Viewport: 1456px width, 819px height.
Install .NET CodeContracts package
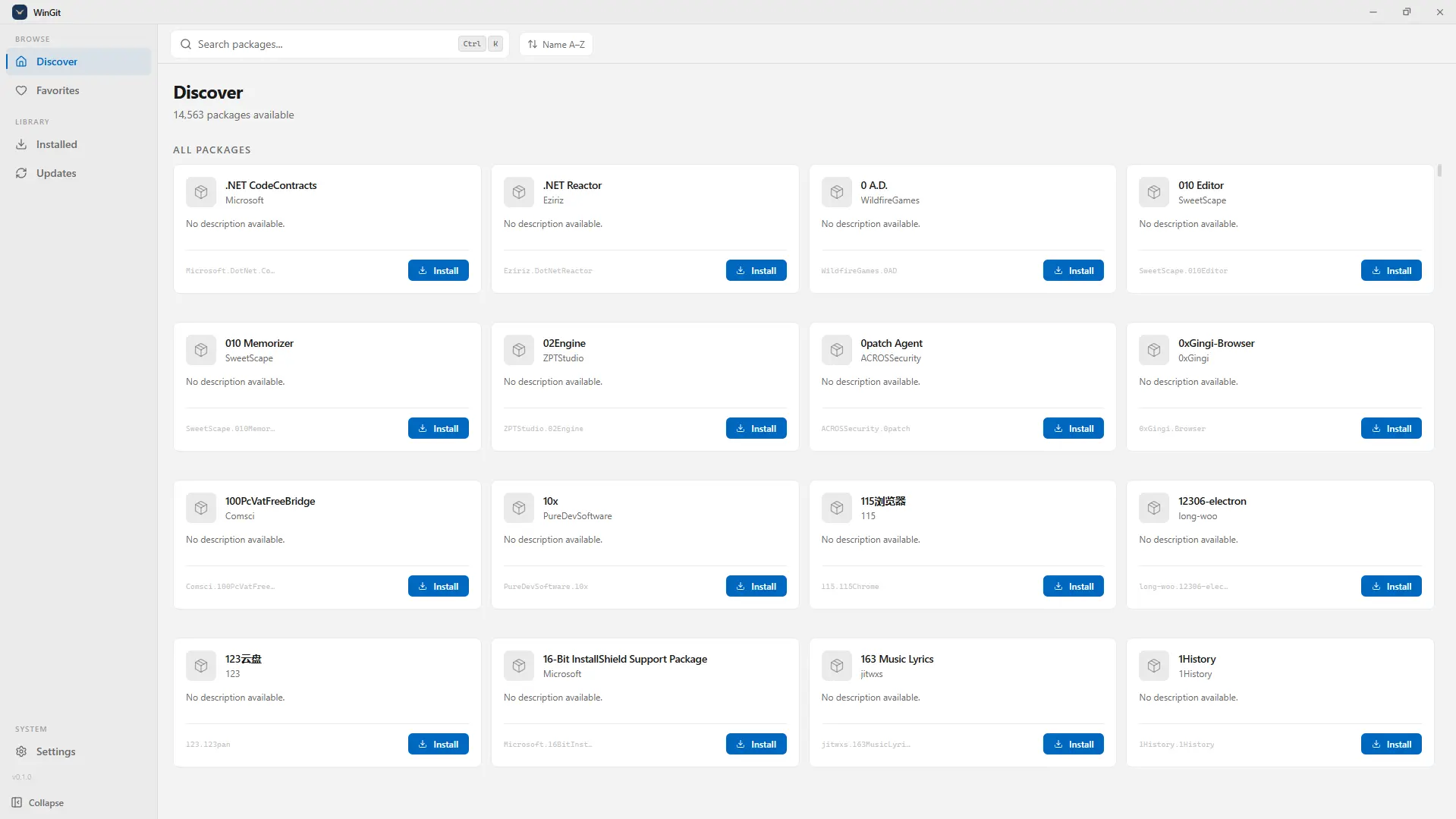click(439, 270)
